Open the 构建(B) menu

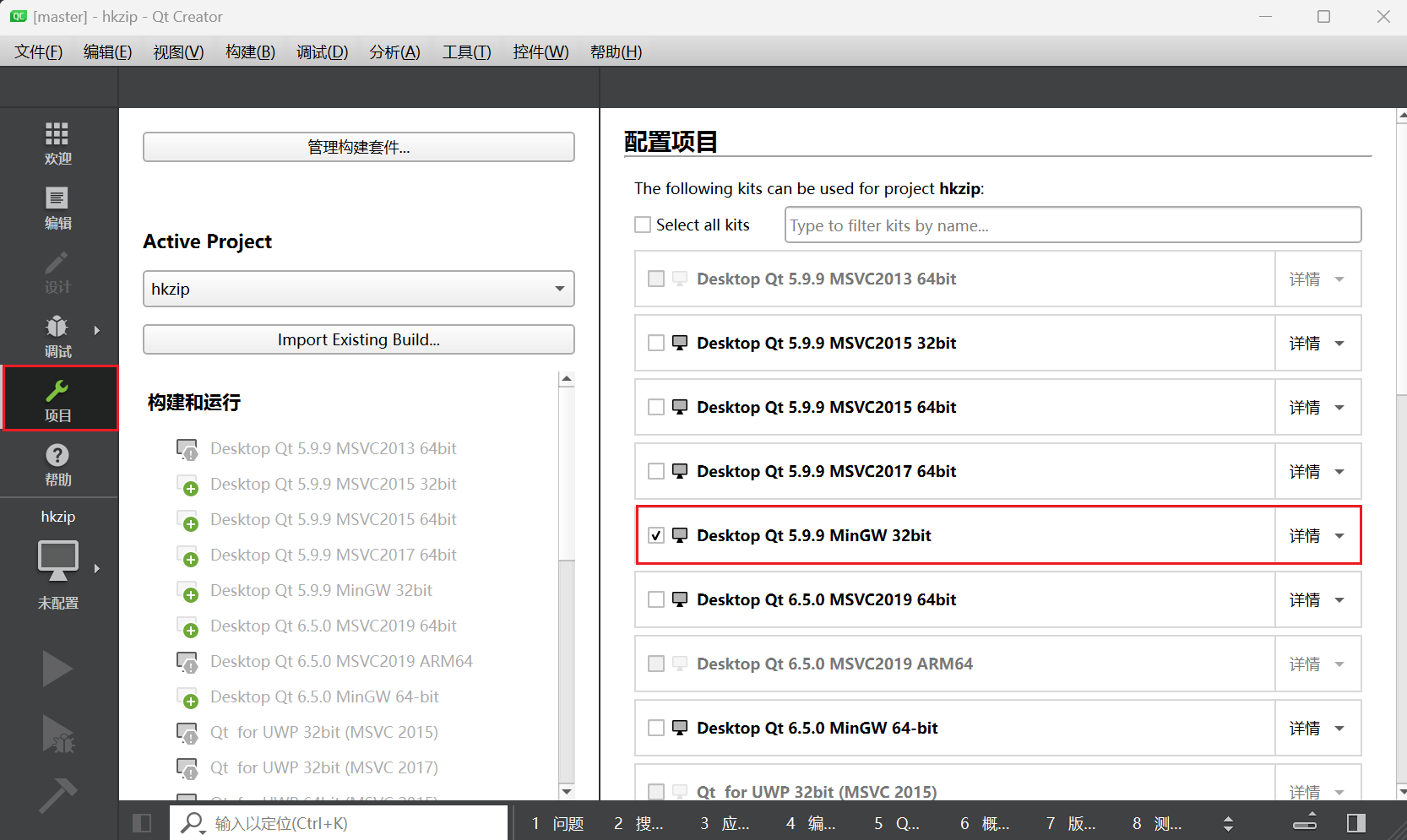[250, 52]
